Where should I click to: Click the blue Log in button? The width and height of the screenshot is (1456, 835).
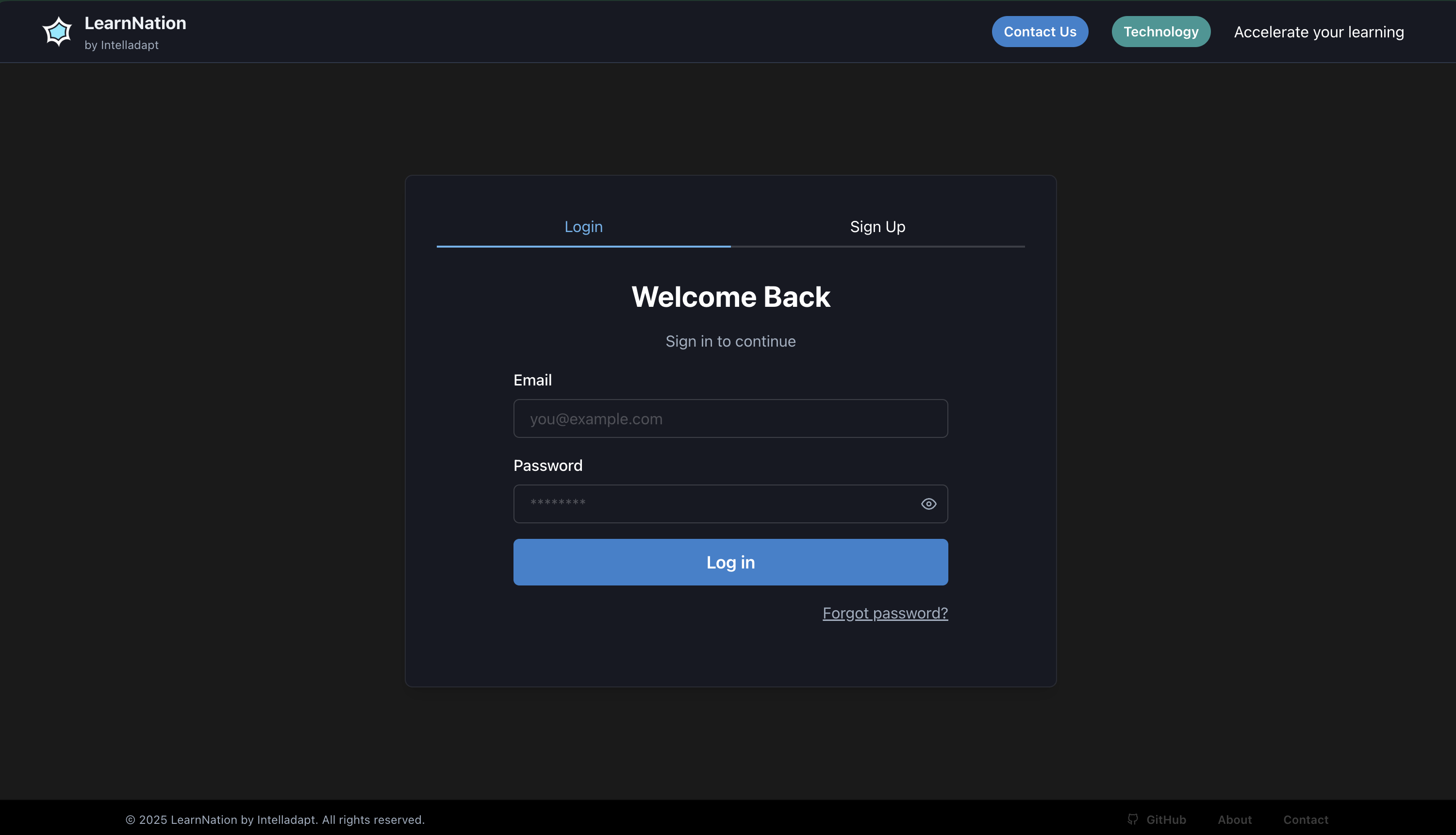coord(730,562)
